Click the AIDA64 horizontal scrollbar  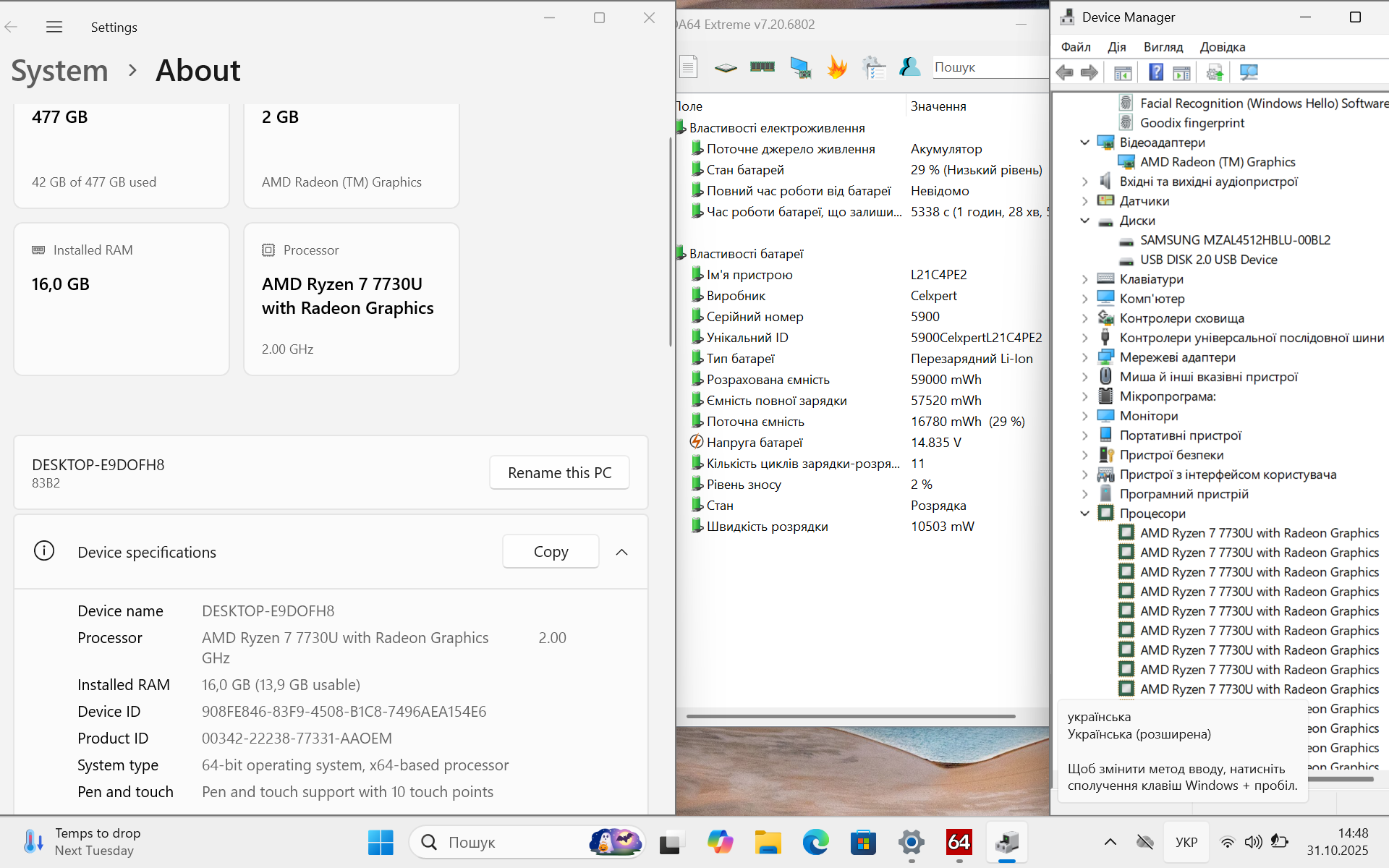click(850, 716)
